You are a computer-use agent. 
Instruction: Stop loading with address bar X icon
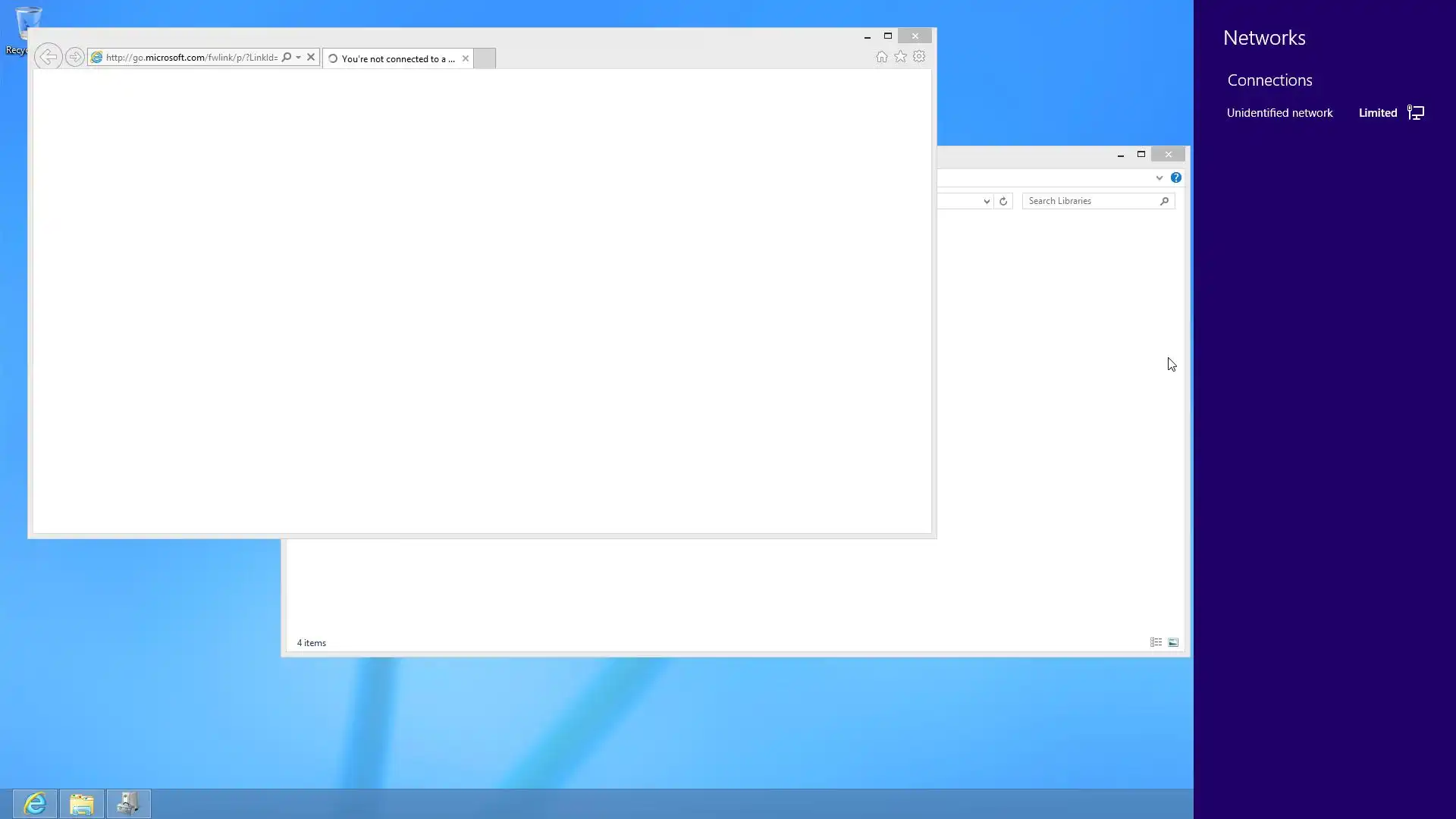point(311,57)
